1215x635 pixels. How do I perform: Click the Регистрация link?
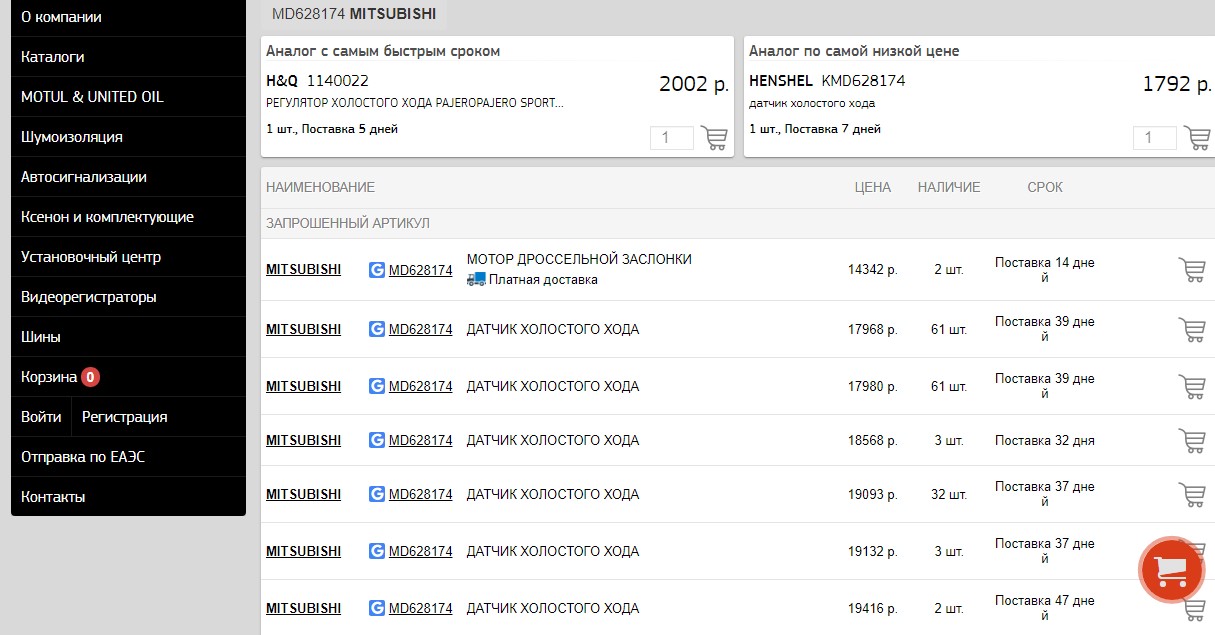125,417
